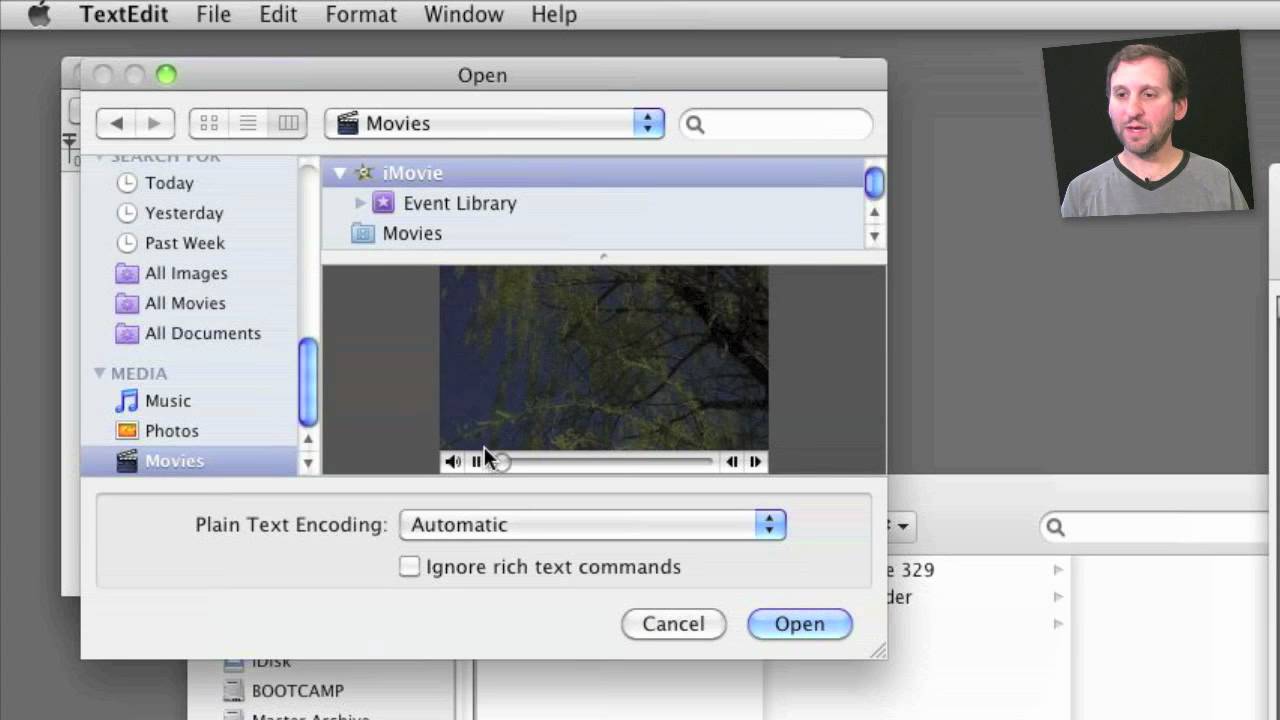
Task: Click the clock icon beside Yesterday
Action: (x=126, y=213)
